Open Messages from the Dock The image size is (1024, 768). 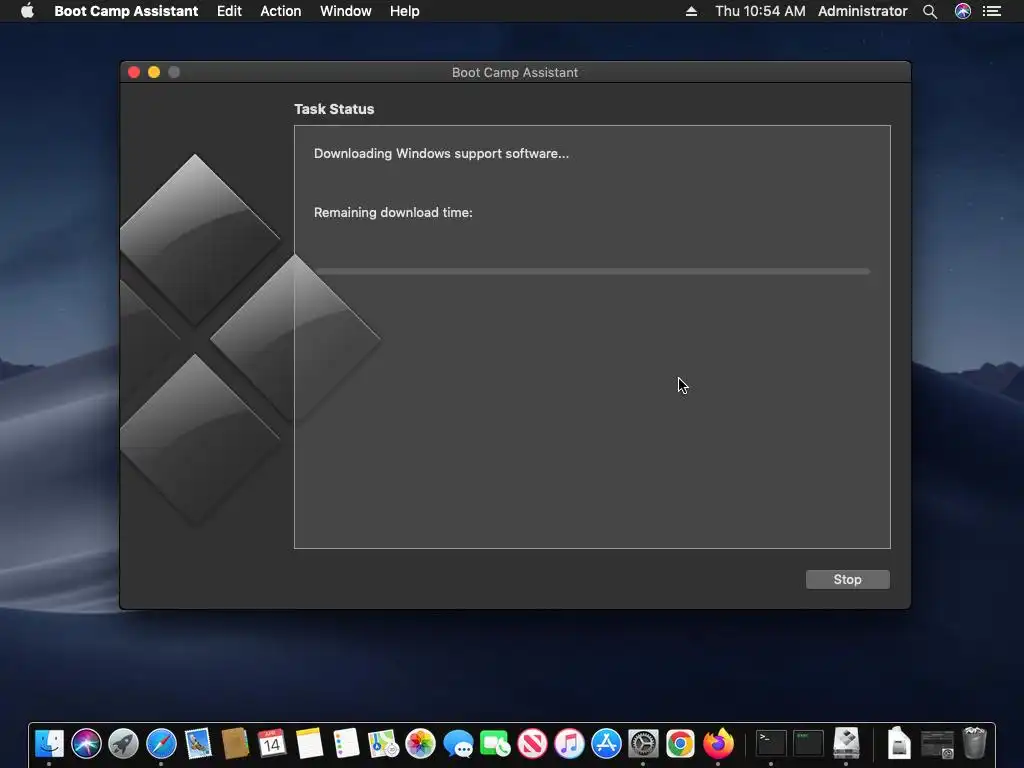point(458,743)
